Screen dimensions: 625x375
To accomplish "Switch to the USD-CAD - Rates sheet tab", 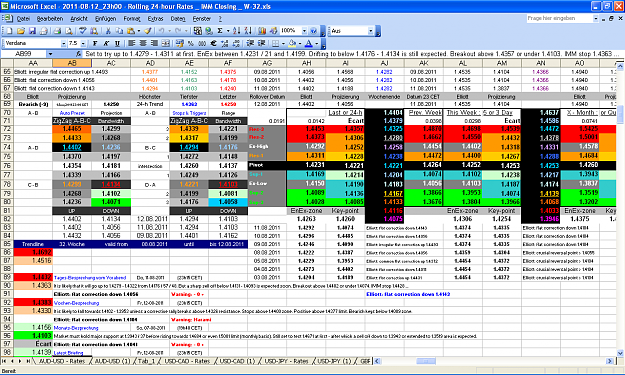I will [x=187, y=361].
